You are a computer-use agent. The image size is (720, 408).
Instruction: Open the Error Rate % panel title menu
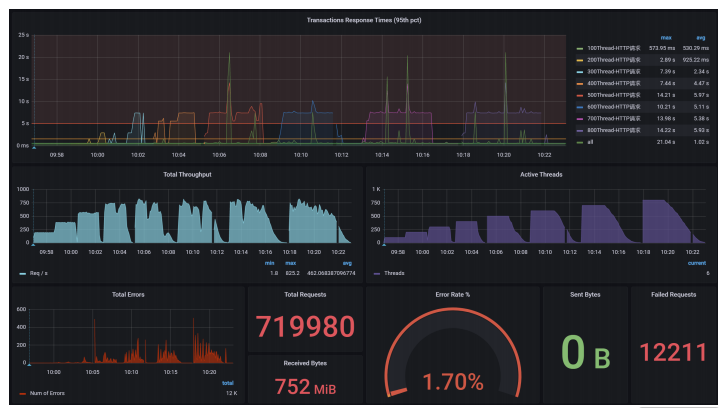(x=452, y=295)
